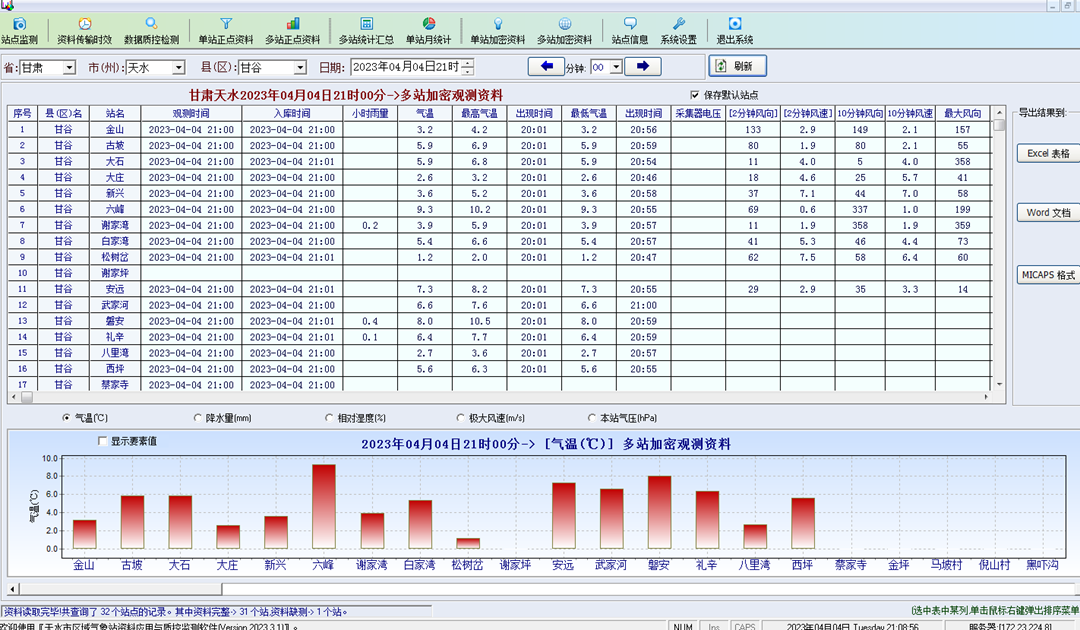1080x630 pixels.
Task: Toggle the 保存默认站点 checkbox
Action: (696, 95)
